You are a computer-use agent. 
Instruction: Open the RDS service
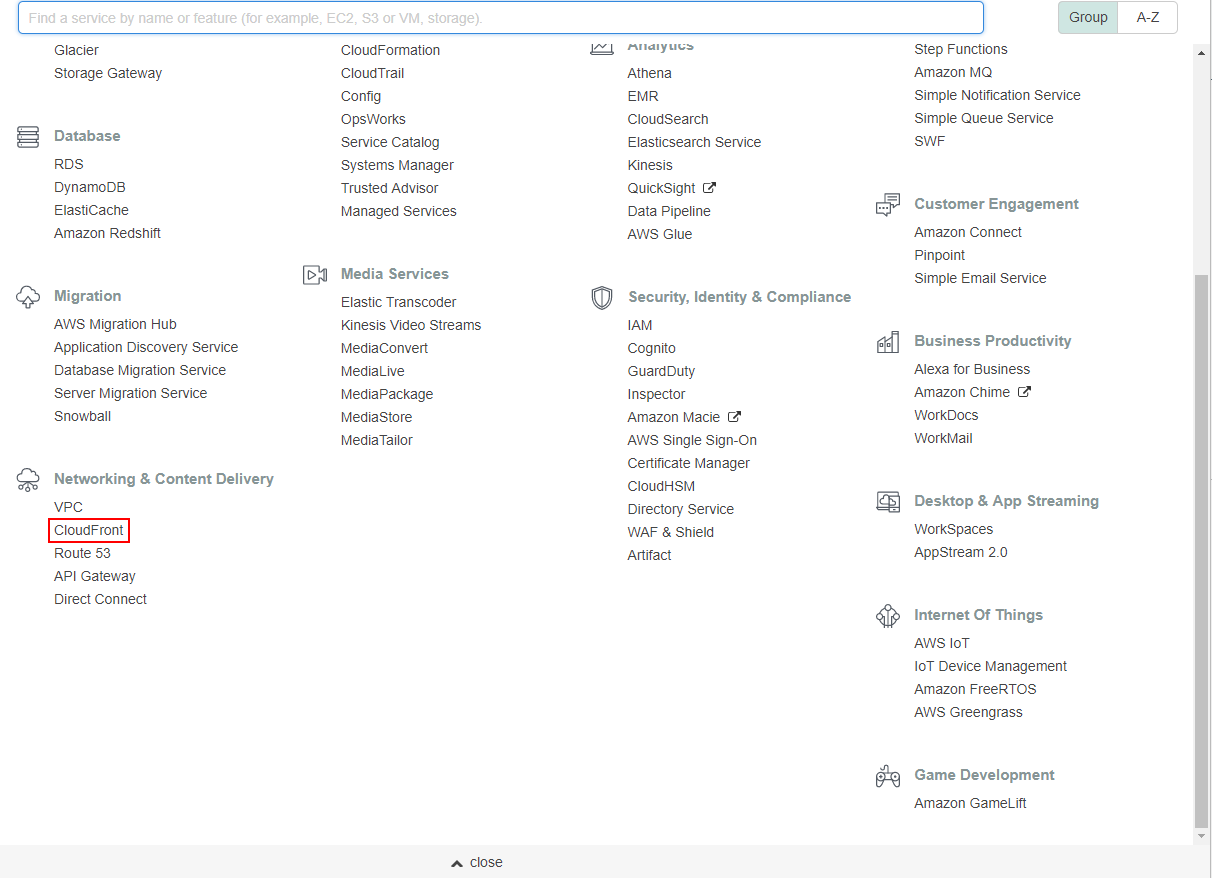click(x=69, y=164)
